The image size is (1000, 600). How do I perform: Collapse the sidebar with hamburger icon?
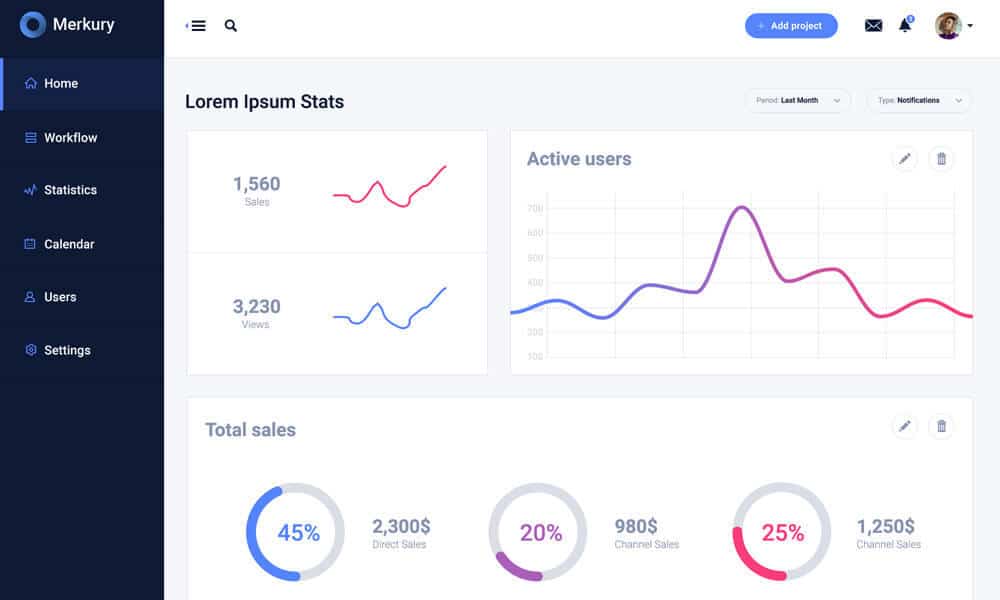(x=197, y=26)
